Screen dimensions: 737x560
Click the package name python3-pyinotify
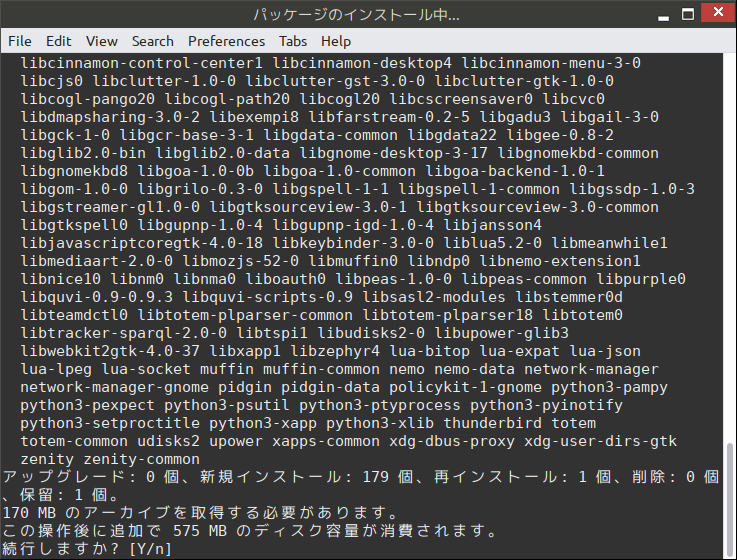546,405
